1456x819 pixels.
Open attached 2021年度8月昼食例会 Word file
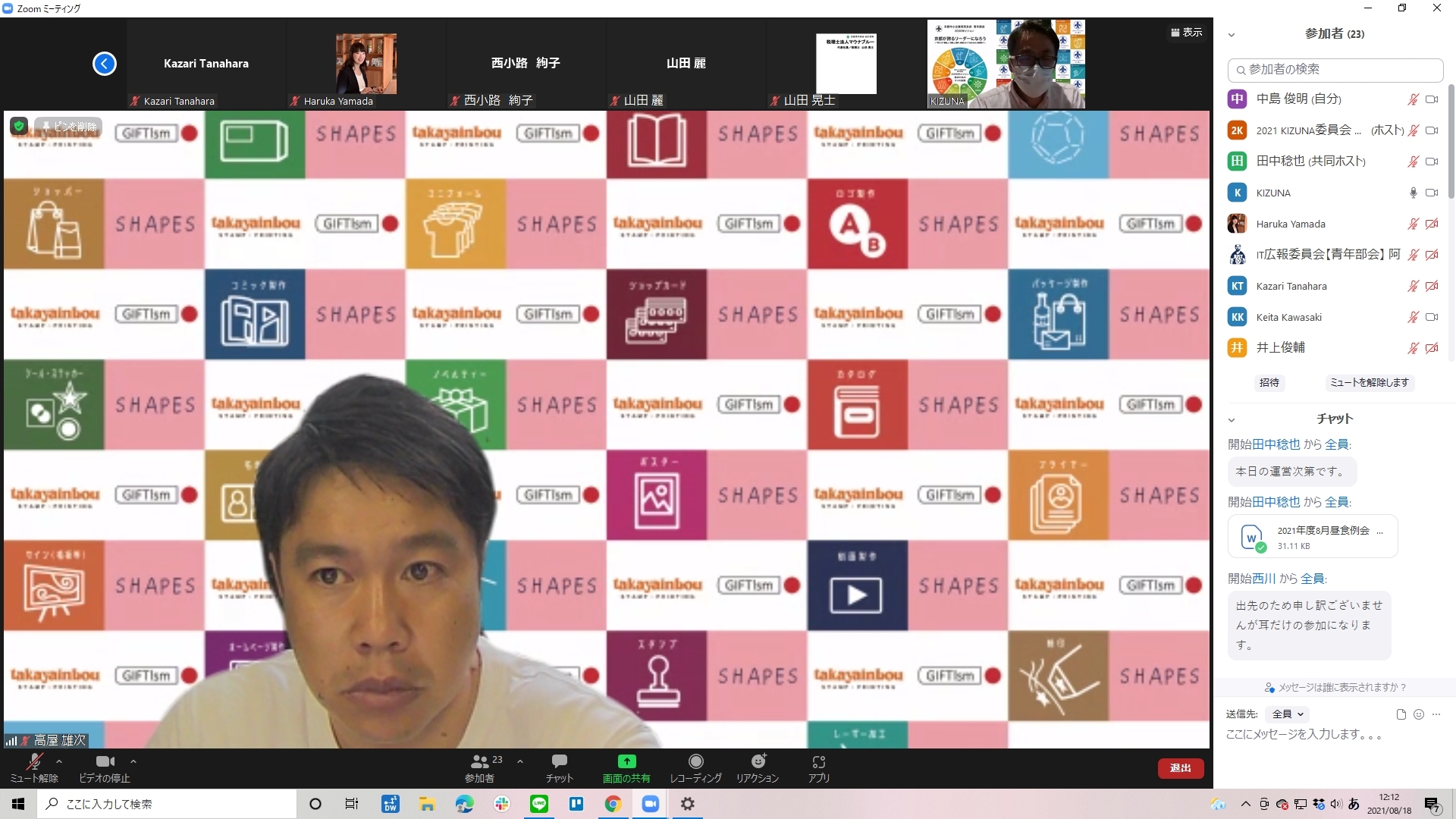coord(1313,537)
